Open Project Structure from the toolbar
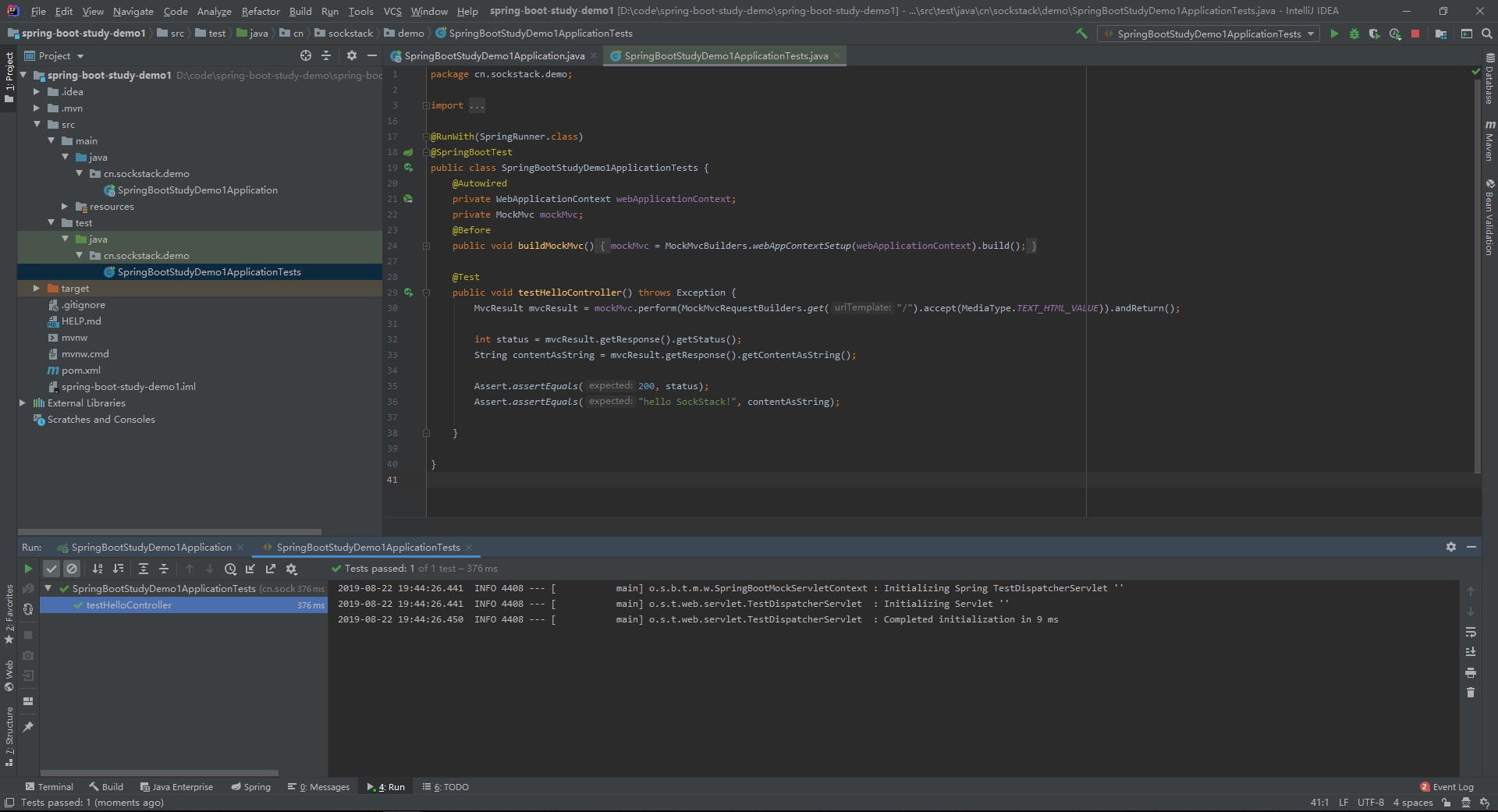Image resolution: width=1498 pixels, height=812 pixels. (1441, 34)
